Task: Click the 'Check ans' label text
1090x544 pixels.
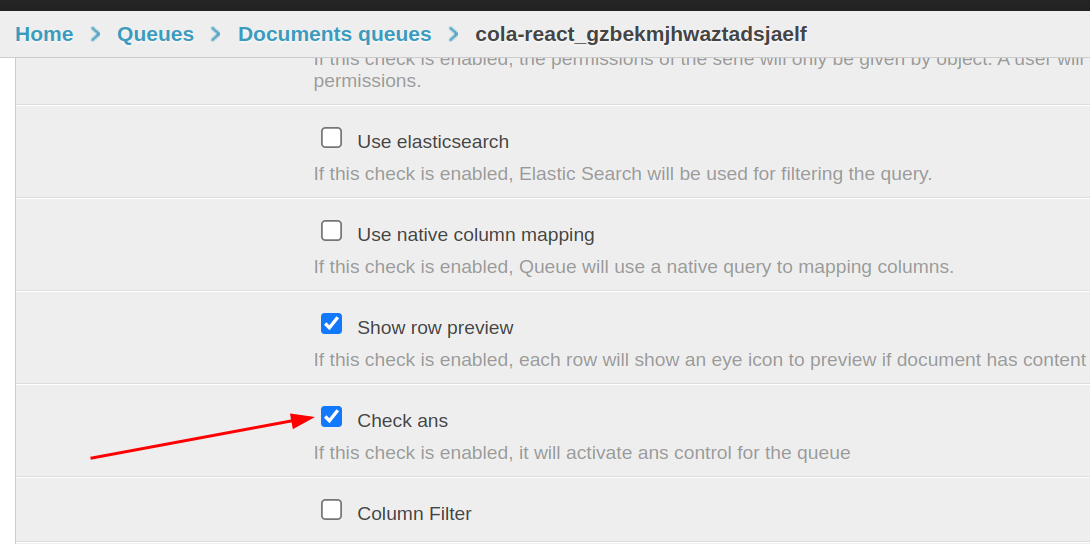Action: (402, 421)
